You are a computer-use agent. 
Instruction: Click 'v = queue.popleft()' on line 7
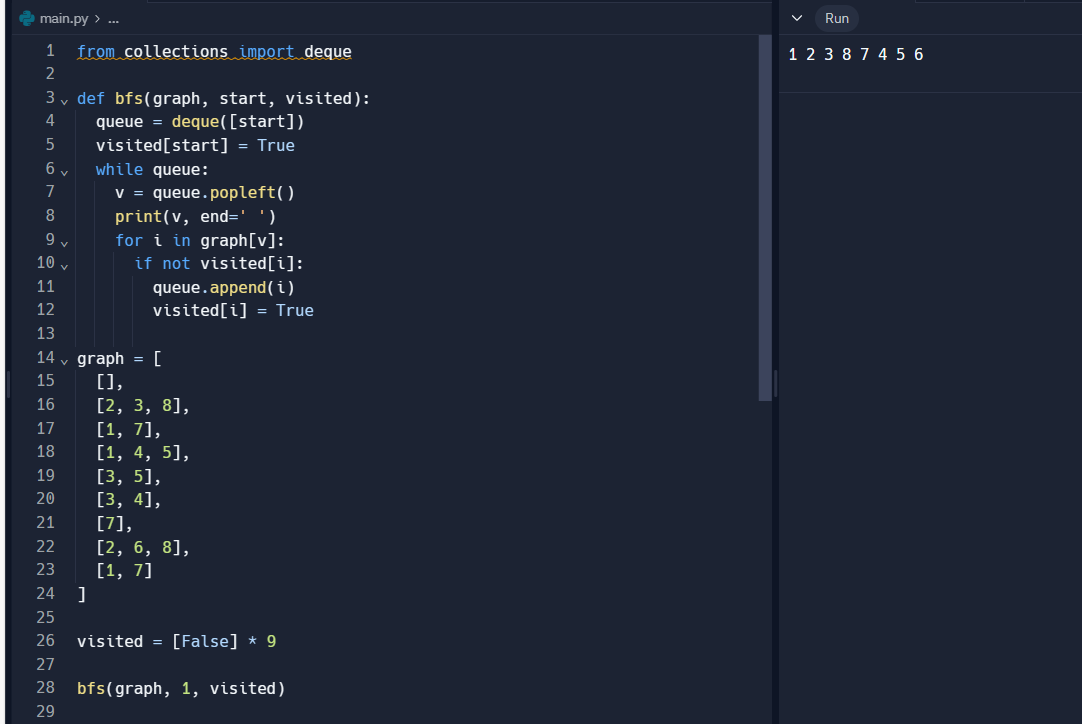205,193
